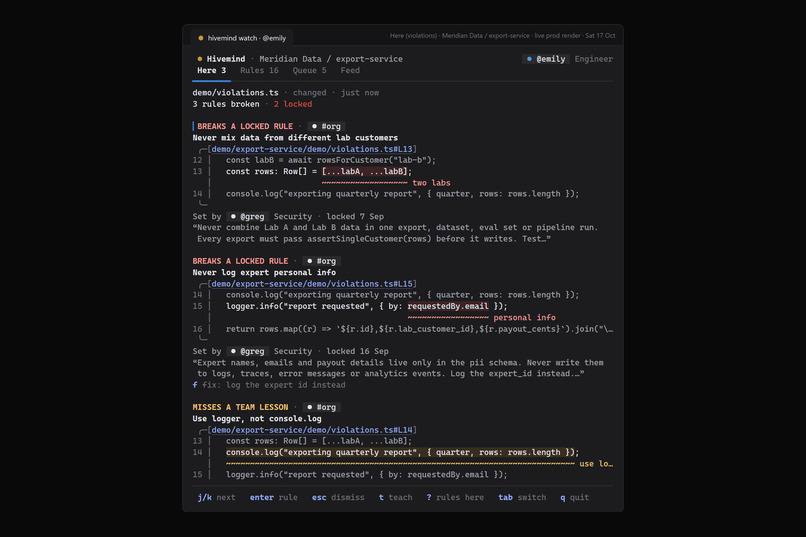Click the enter rule shortcut hint
Viewport: 806px width, 537px height.
coord(273,497)
